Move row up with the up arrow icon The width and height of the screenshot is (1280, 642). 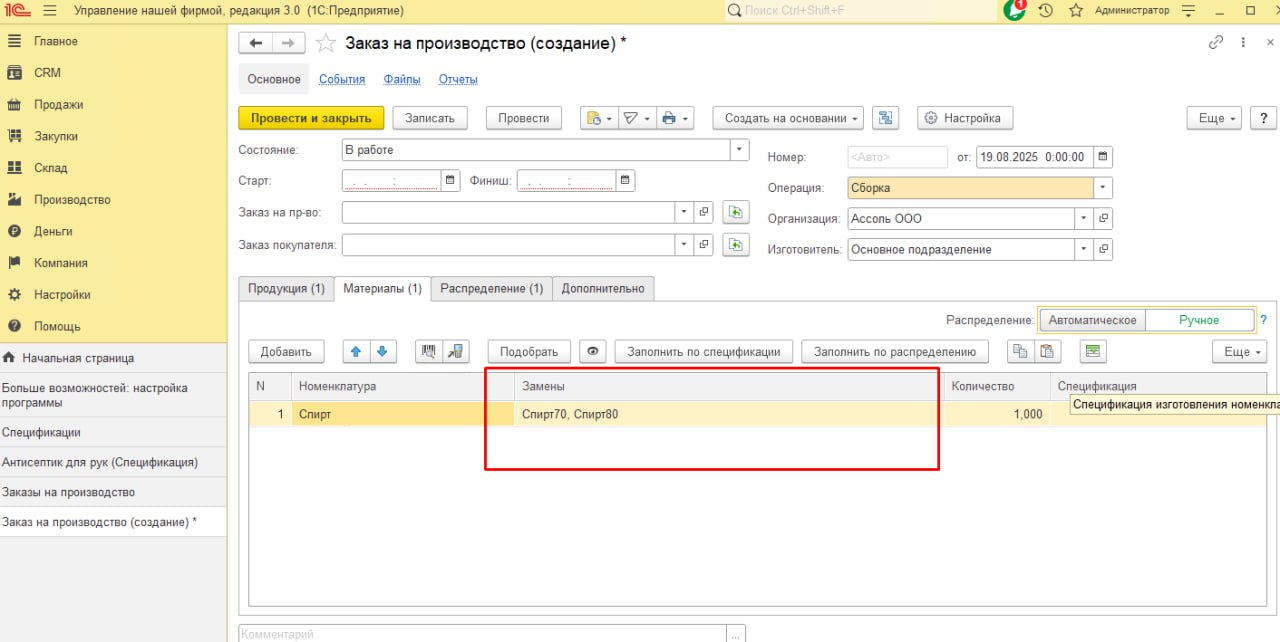(x=356, y=351)
